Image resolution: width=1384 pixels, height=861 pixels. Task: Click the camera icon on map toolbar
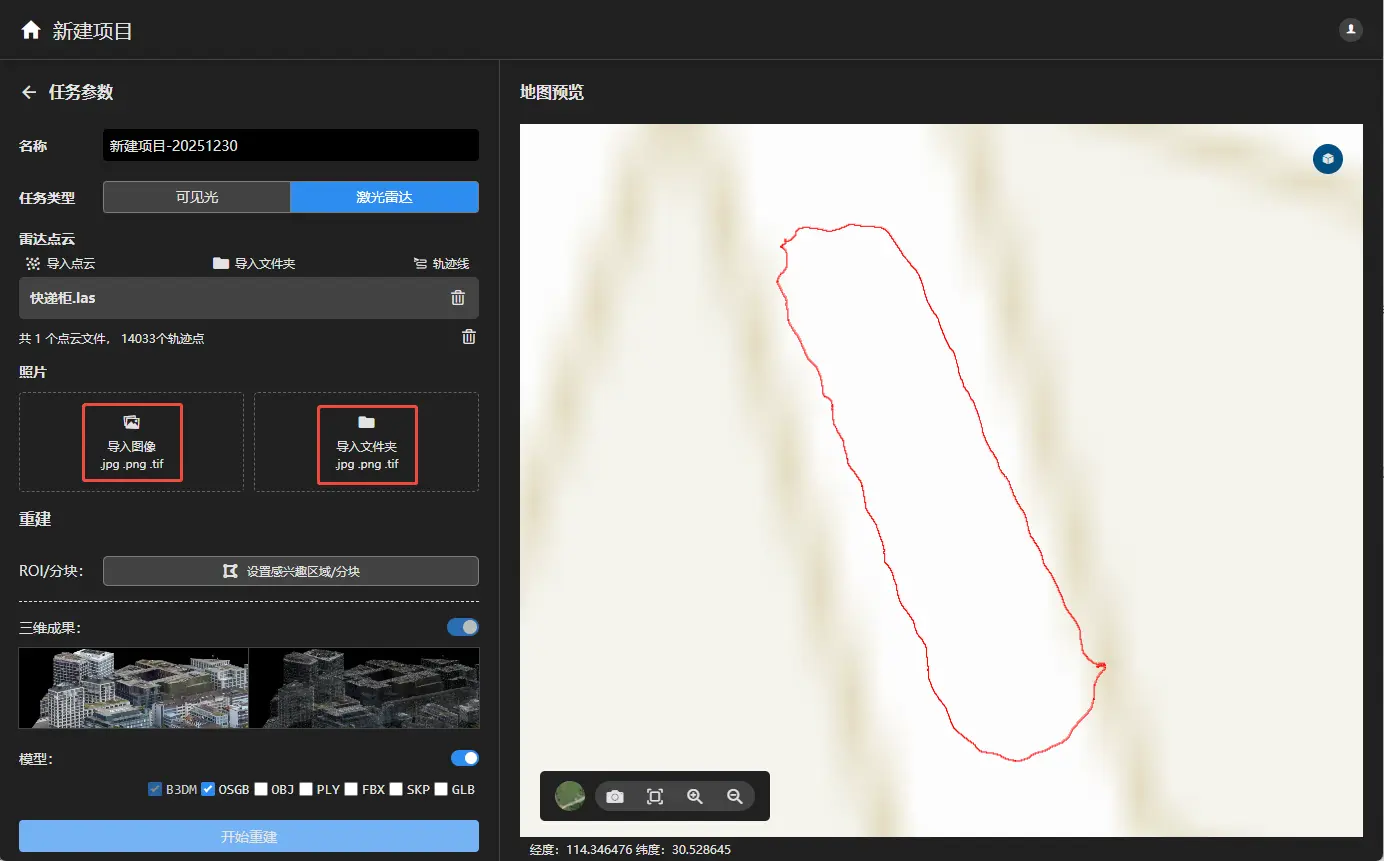pos(615,796)
